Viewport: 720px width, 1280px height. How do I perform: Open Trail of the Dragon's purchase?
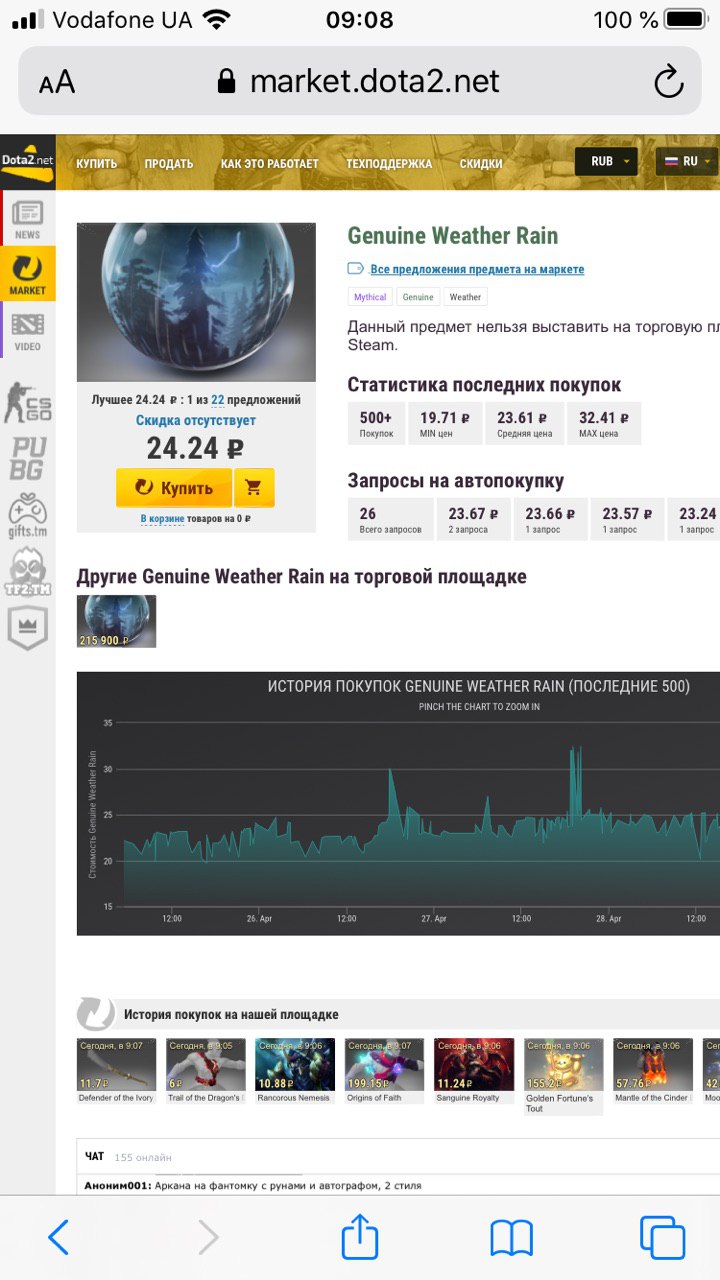pos(205,1071)
